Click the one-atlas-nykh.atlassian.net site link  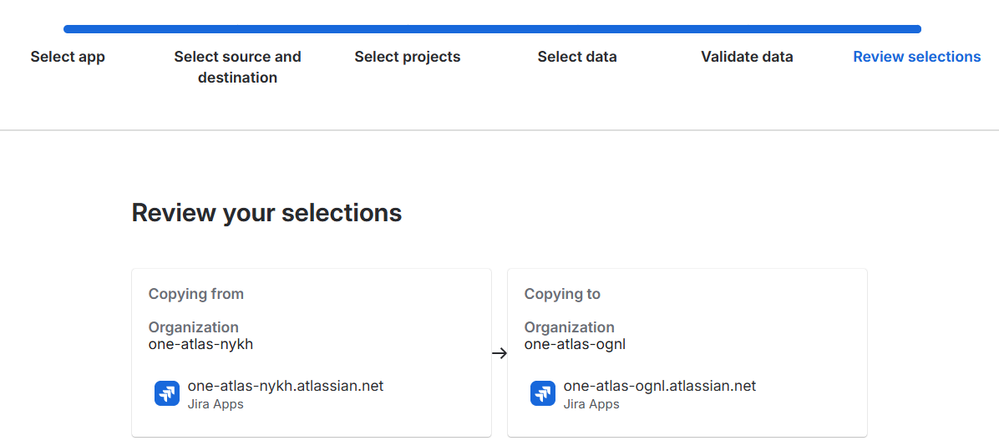click(x=285, y=386)
